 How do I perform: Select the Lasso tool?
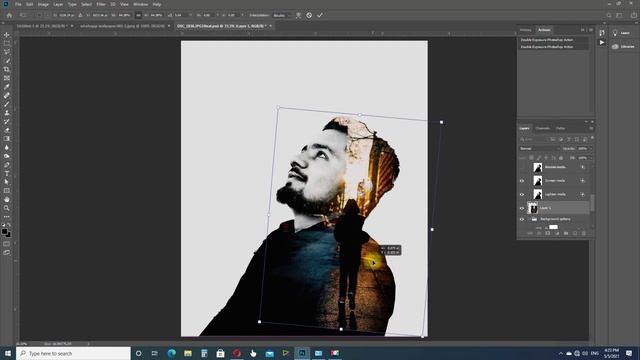[7, 52]
